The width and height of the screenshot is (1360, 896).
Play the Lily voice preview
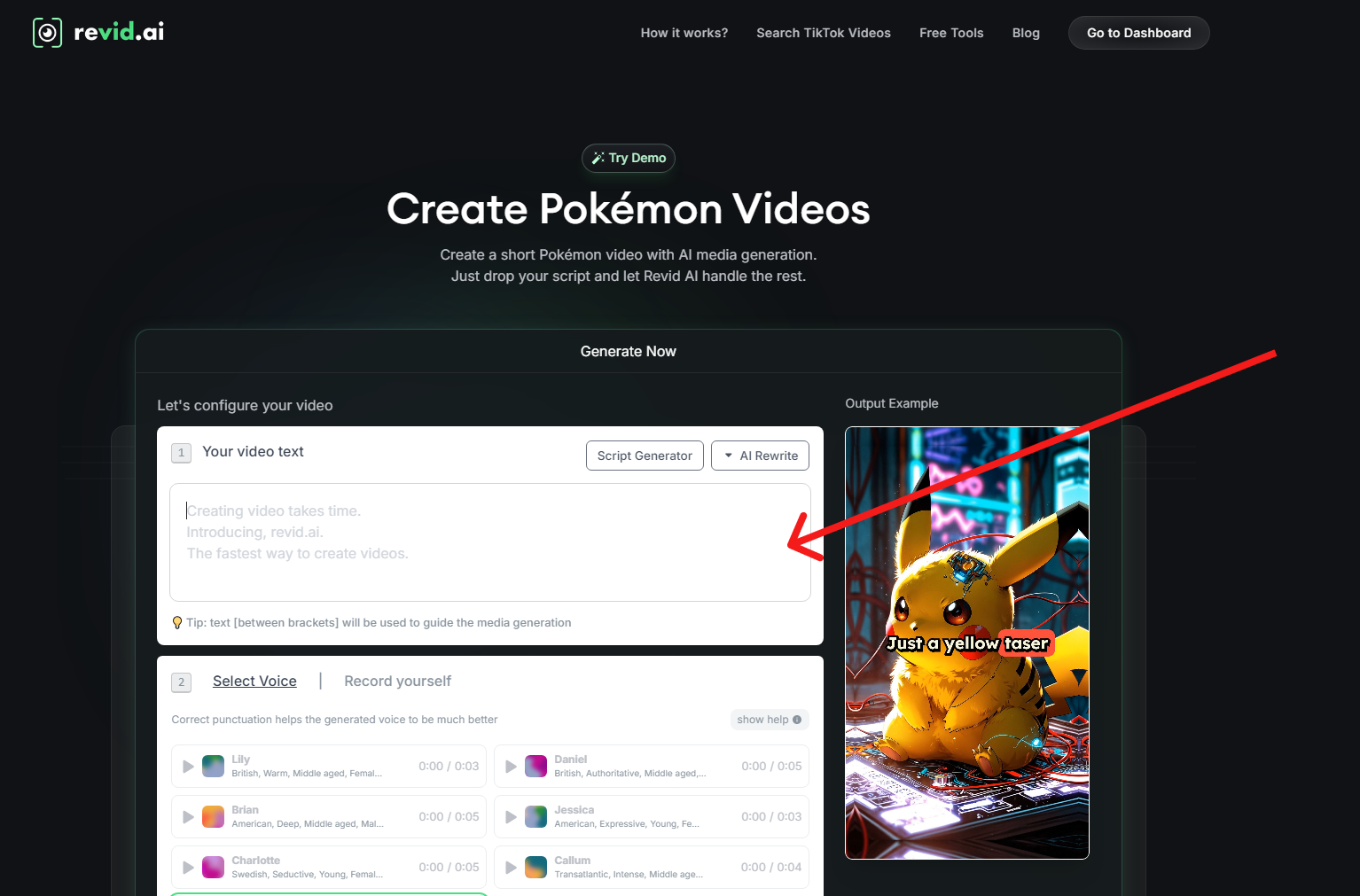188,767
